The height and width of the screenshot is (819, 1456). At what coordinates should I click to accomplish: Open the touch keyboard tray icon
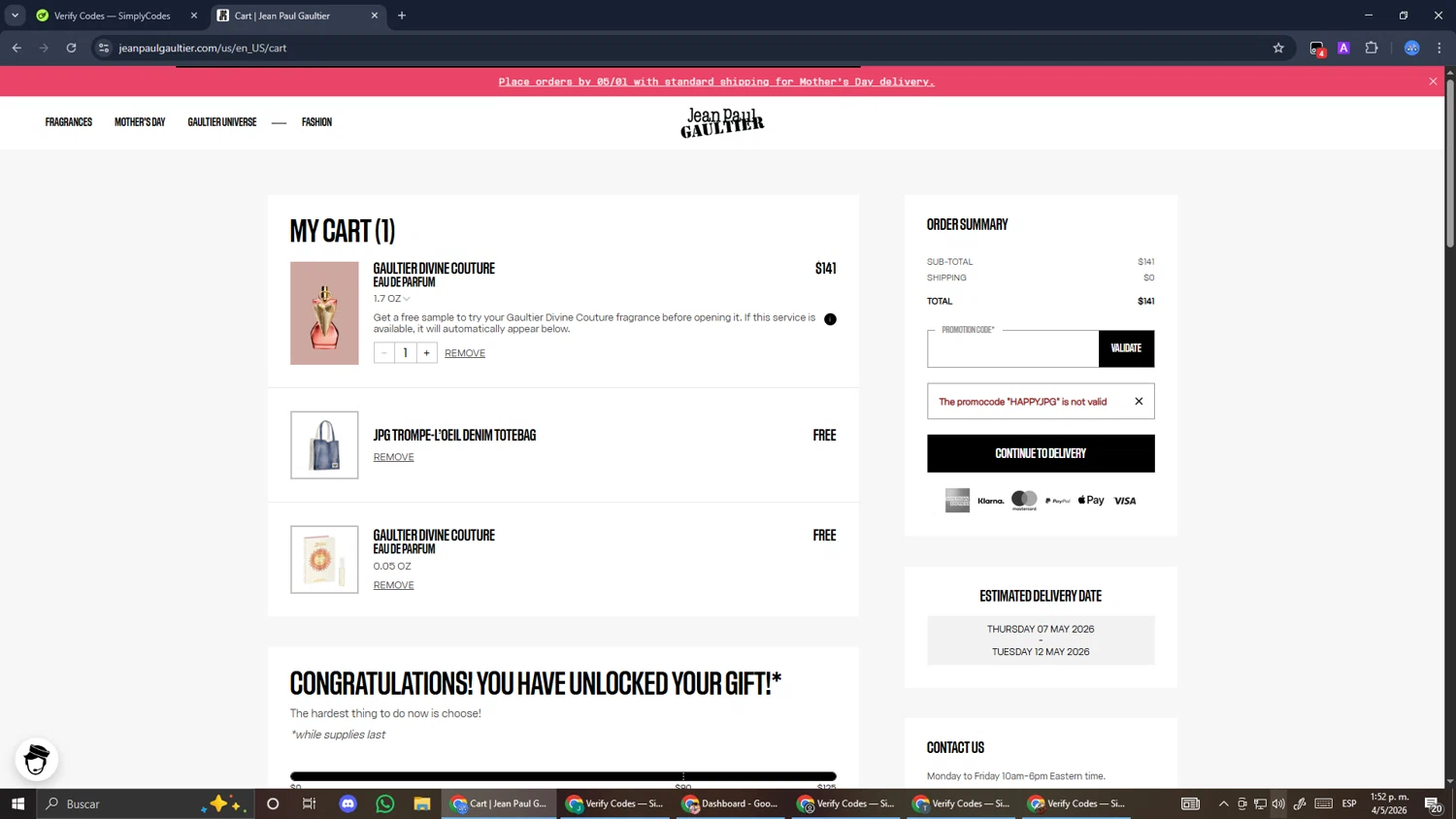[1324, 803]
